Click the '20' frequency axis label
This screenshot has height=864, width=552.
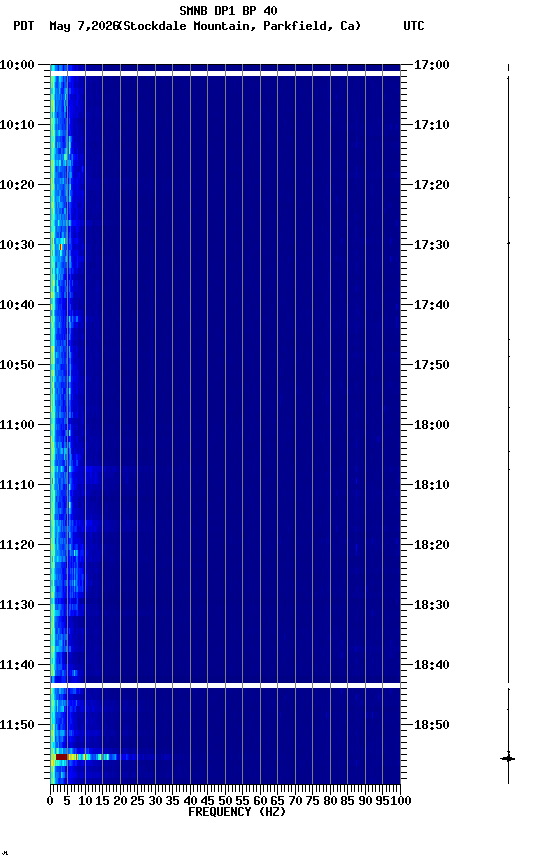click(120, 802)
